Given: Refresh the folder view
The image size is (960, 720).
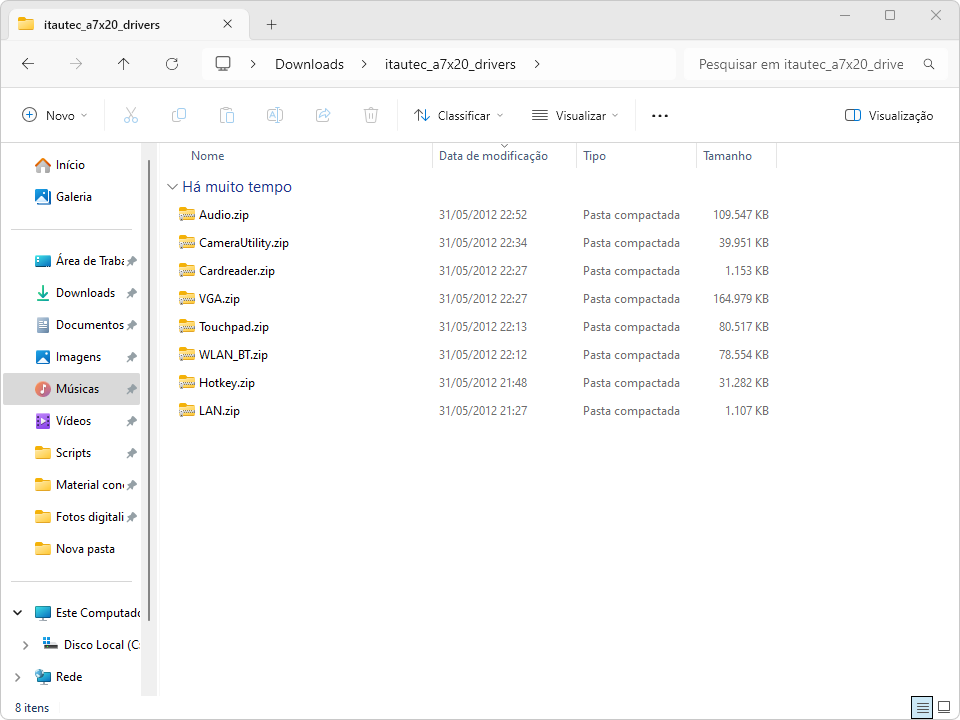Looking at the screenshot, I should click(x=172, y=64).
